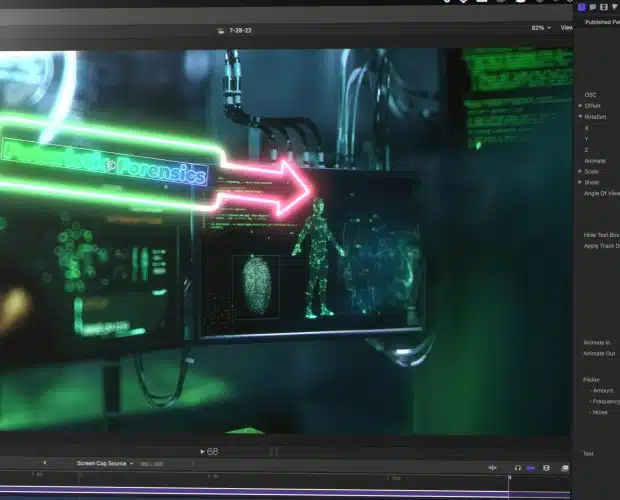Open the Video inspector filmstrip icon
Screen dimensions: 620x500
coord(603,7)
